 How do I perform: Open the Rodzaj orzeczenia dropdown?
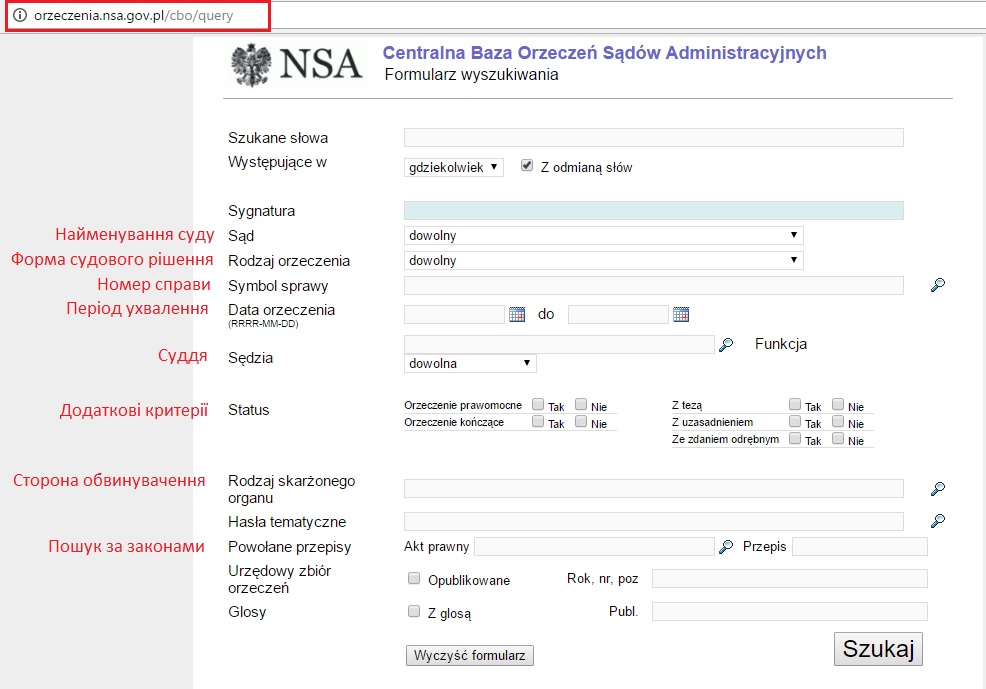[603, 260]
